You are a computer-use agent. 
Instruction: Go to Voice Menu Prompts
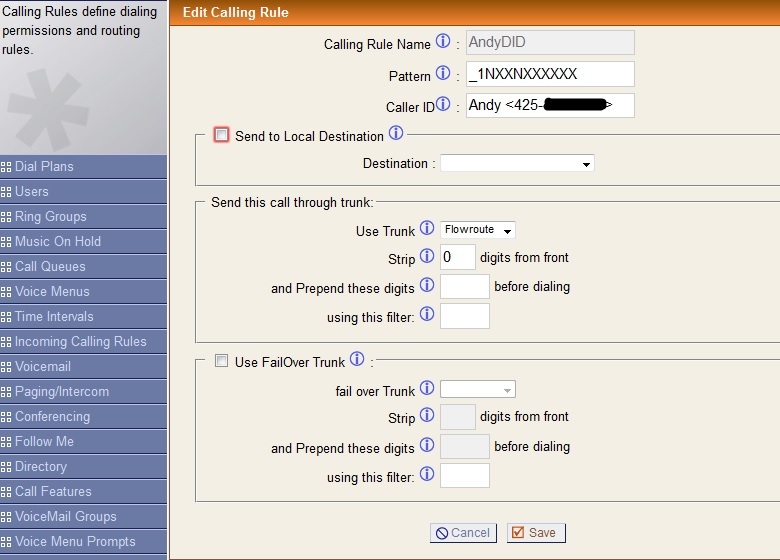point(84,541)
